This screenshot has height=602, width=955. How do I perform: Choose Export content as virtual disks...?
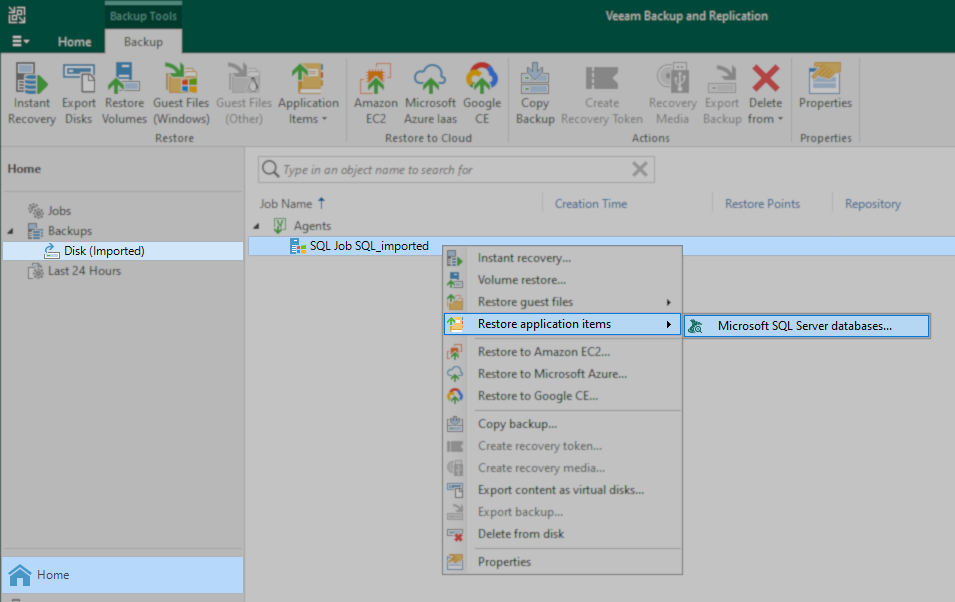(x=562, y=490)
